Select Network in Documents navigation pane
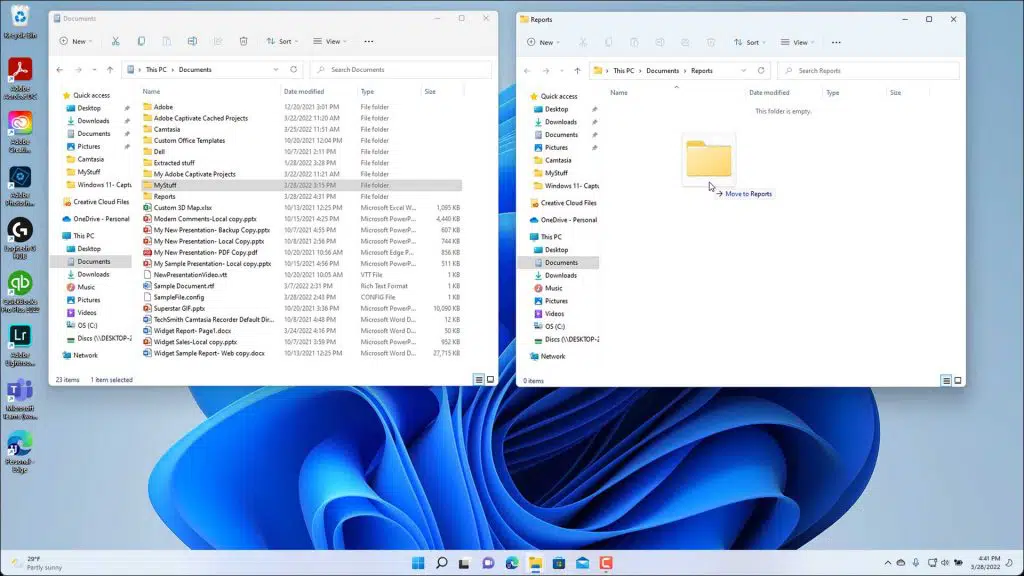This screenshot has height=576, width=1024. pos(85,355)
